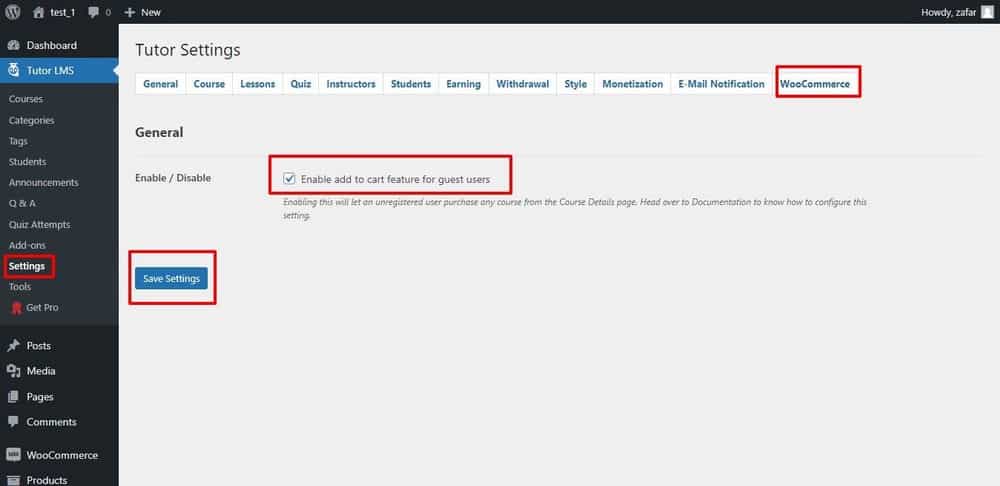Screen dimensions: 1000x486
Task: Click the Get Pro ribbon icon
Action: coord(17,308)
